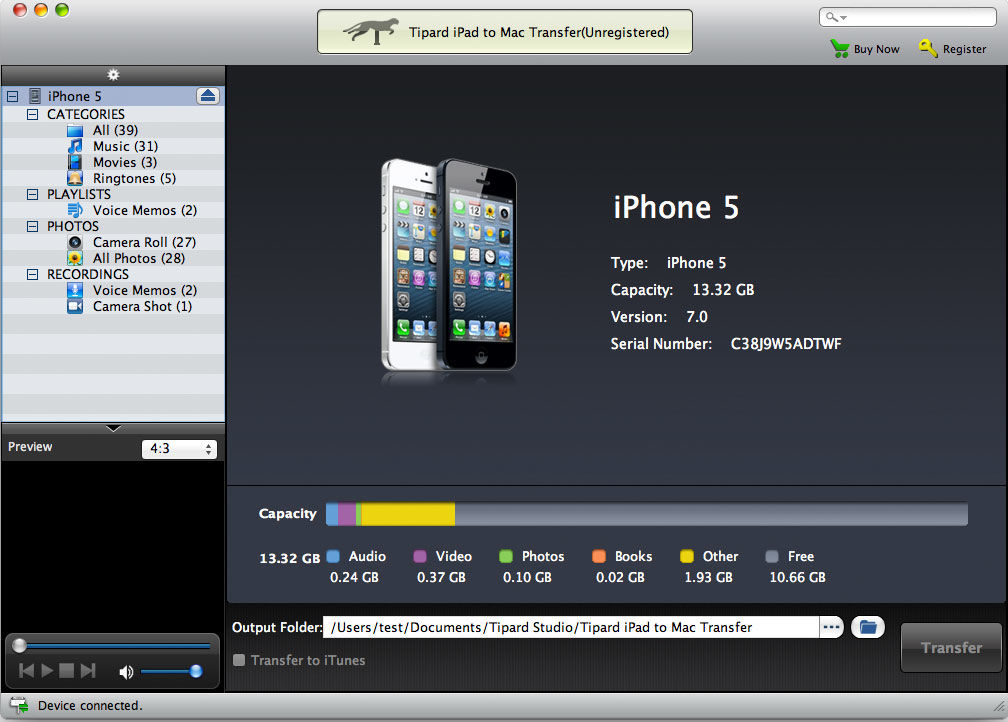Click the iPhone 5 device icon in tree
The width and height of the screenshot is (1008, 722).
(x=35, y=96)
